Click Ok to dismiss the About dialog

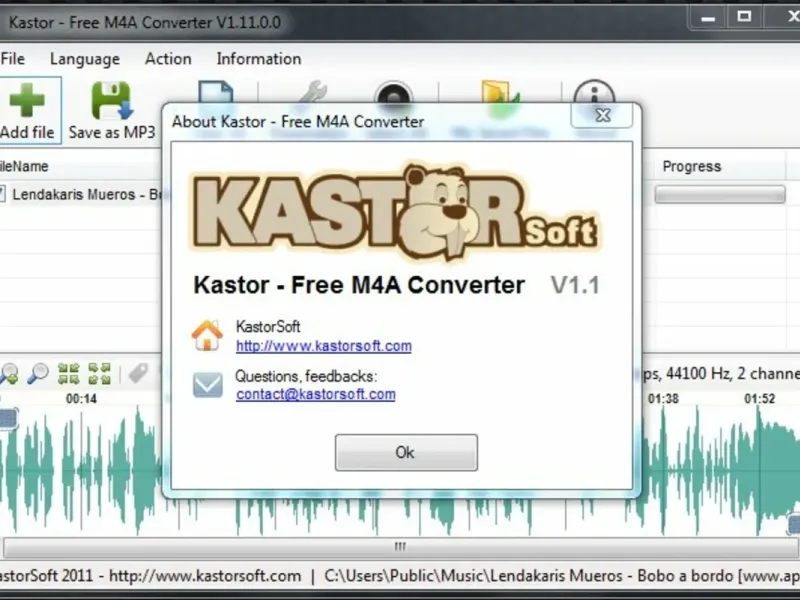coord(406,453)
